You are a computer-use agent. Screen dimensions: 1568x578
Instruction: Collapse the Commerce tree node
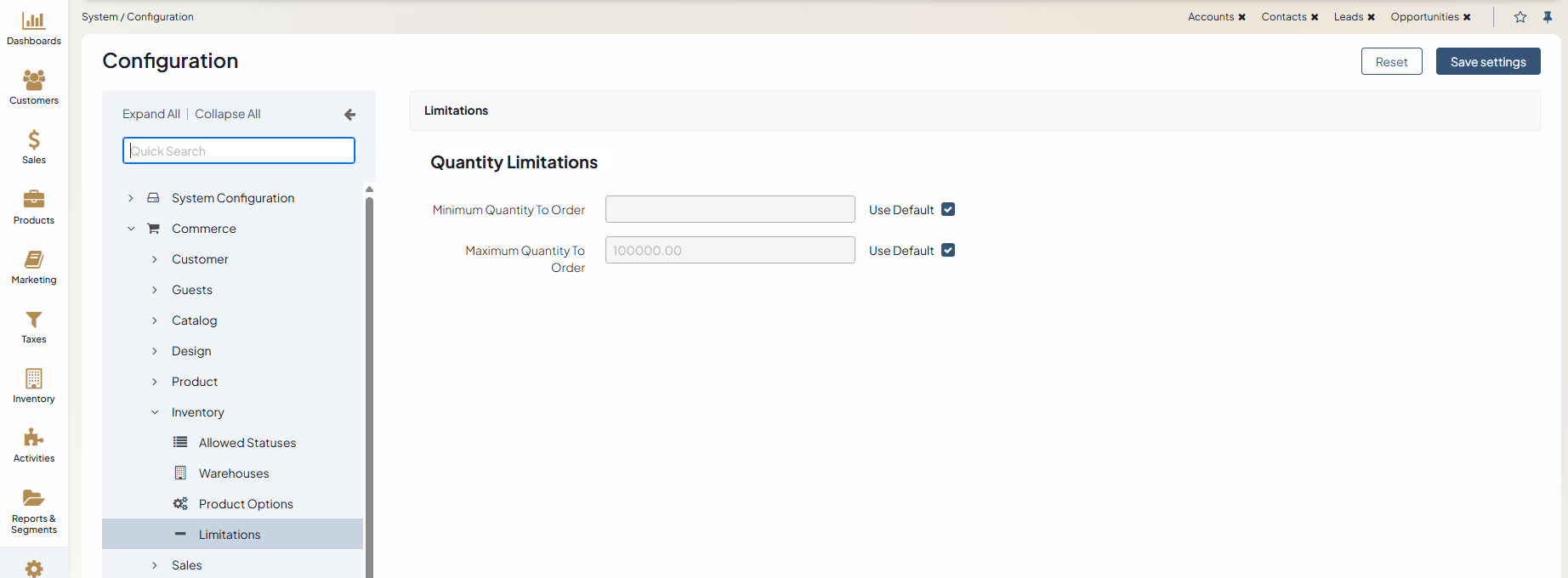pos(131,229)
